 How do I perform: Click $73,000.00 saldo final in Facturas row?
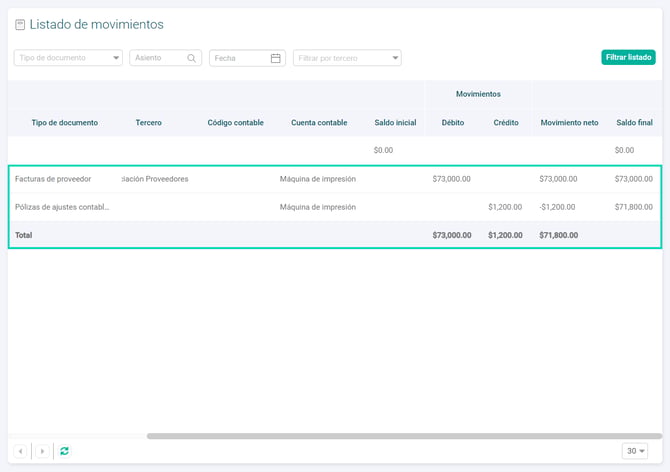tap(634, 179)
